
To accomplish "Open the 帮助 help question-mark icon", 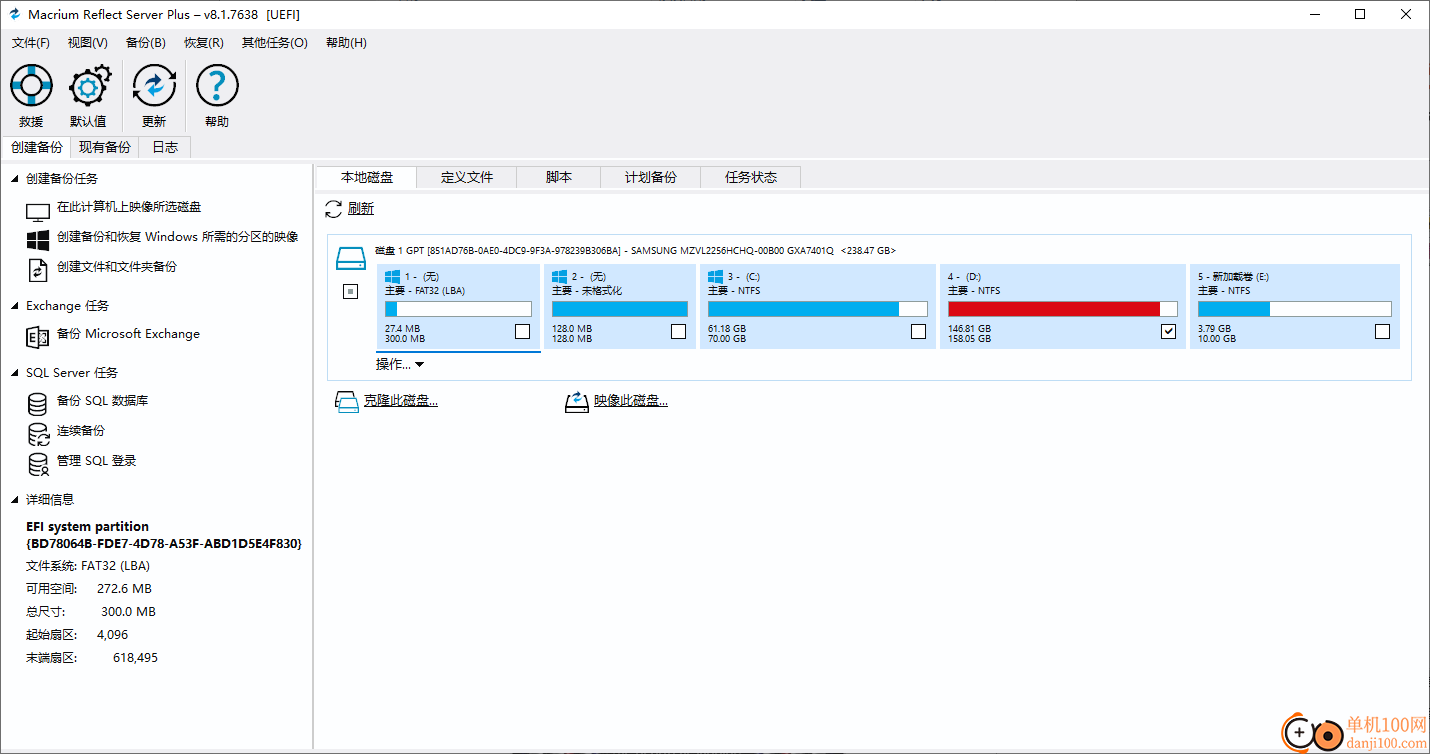I will (x=217, y=87).
